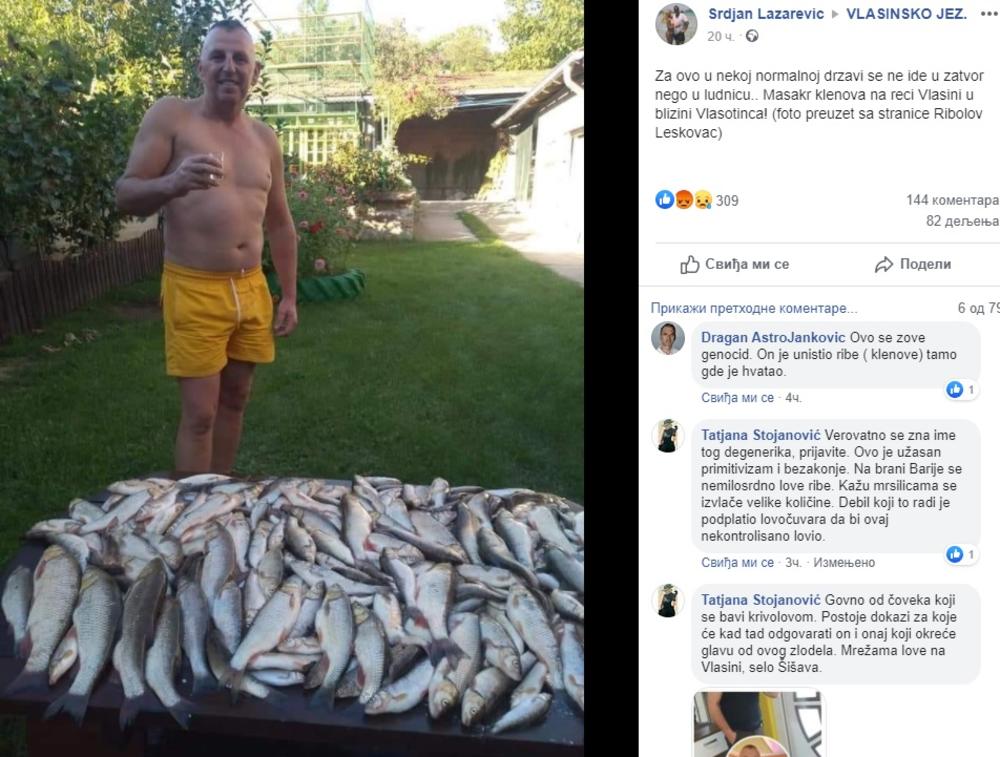
Task: Like Dragan AstroJankovic's comment via Свиђа ми се
Action: pyautogui.click(x=737, y=398)
